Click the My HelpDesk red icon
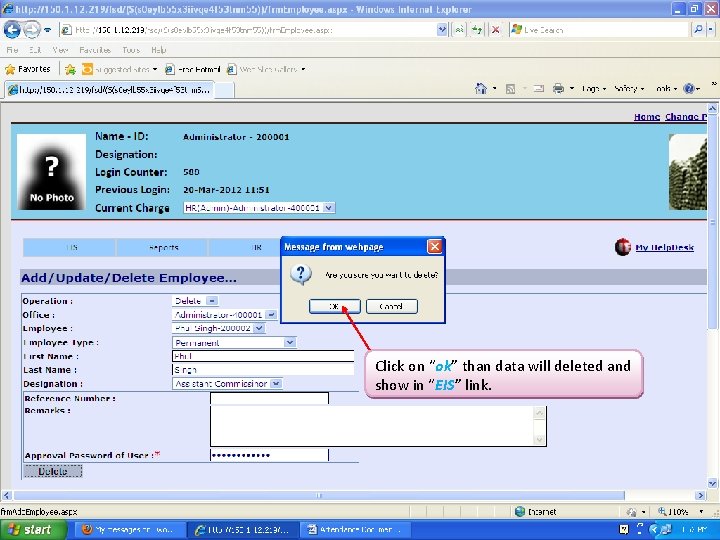 (x=623, y=247)
